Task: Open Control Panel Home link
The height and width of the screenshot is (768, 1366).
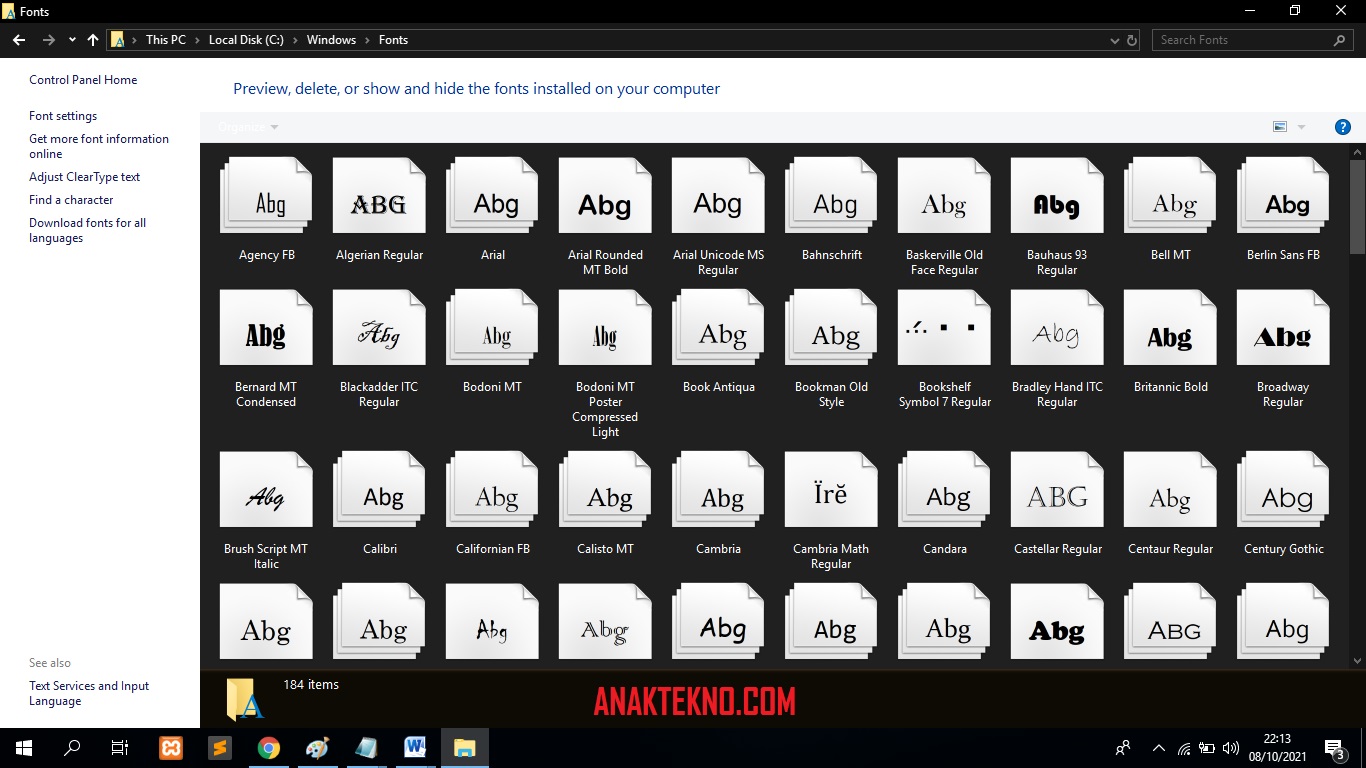Action: click(x=83, y=80)
